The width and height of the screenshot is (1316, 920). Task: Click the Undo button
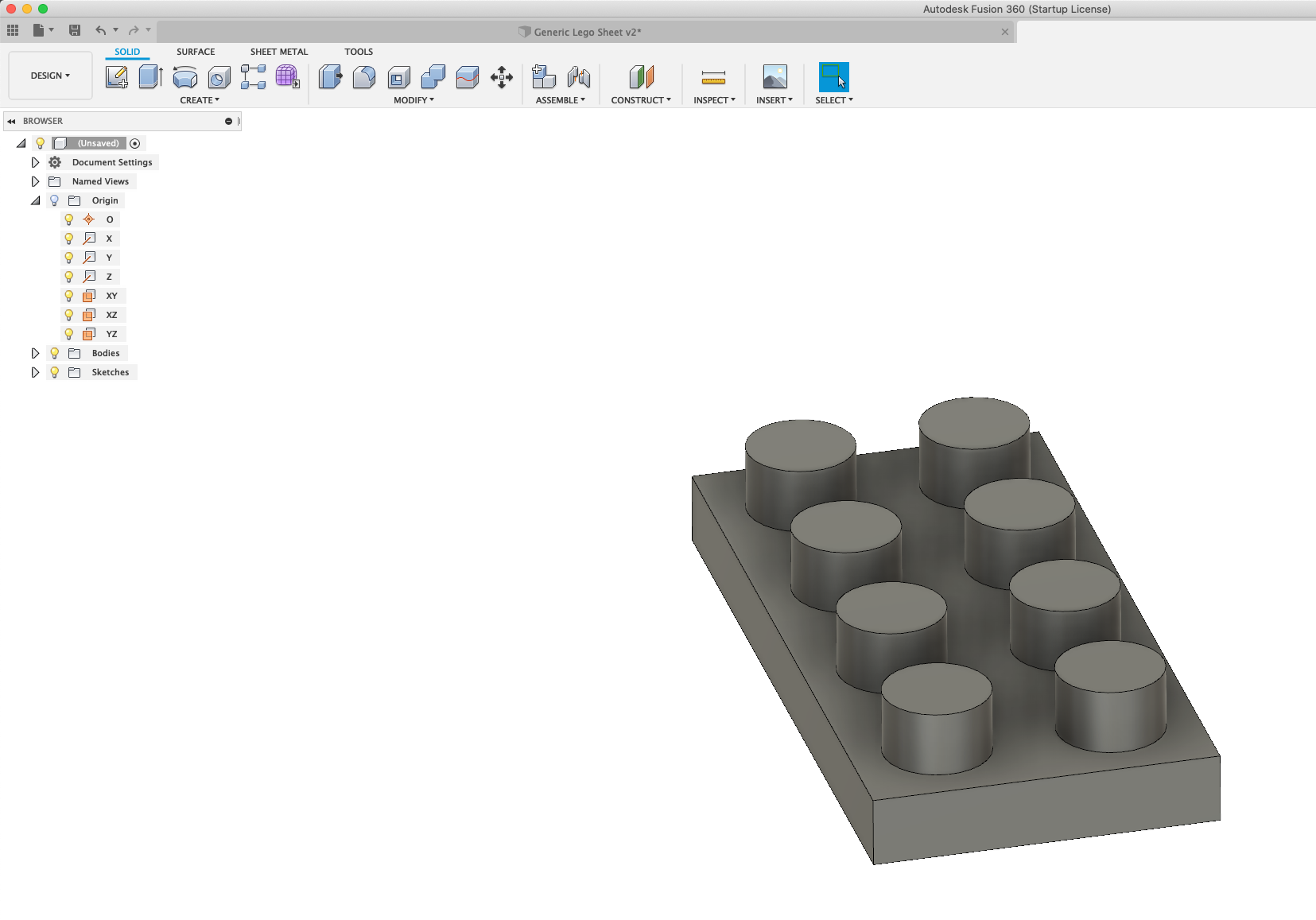pyautogui.click(x=100, y=29)
